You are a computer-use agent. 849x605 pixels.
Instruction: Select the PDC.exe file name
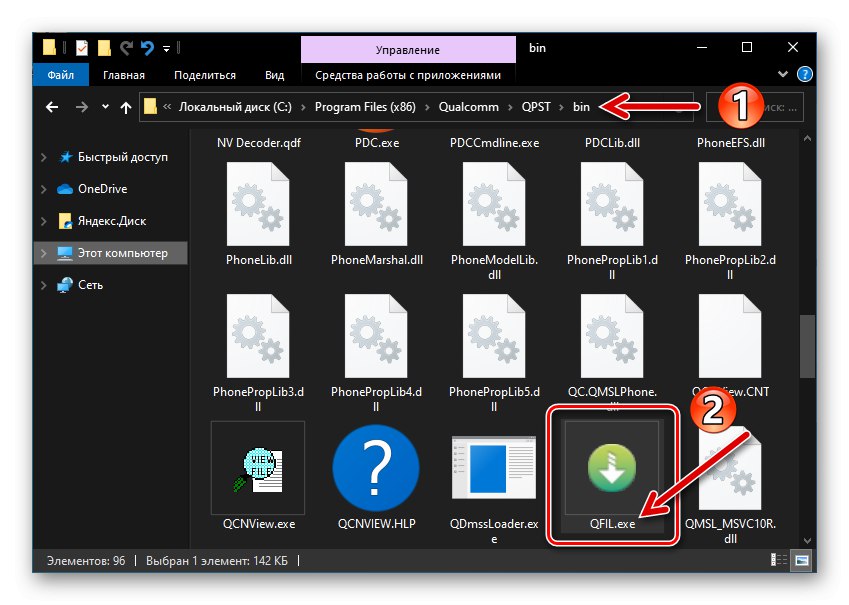[376, 143]
